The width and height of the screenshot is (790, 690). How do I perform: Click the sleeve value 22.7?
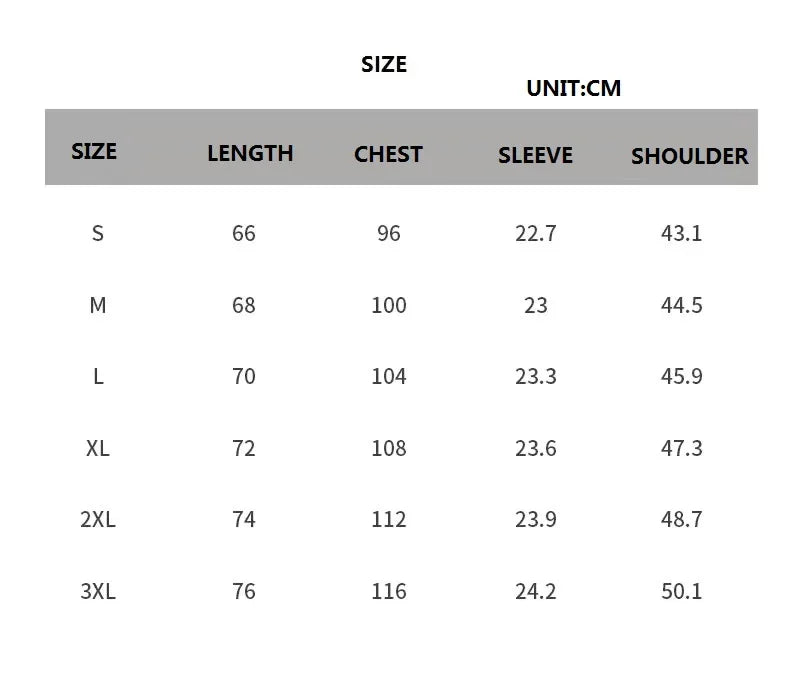535,233
